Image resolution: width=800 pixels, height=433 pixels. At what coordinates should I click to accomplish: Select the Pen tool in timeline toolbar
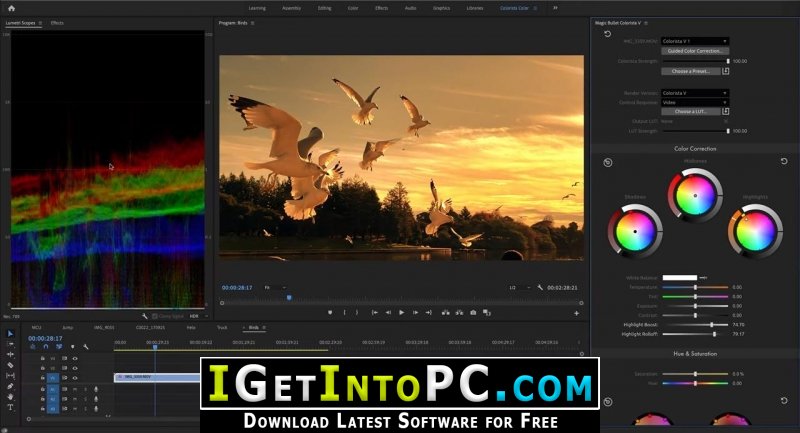point(10,386)
